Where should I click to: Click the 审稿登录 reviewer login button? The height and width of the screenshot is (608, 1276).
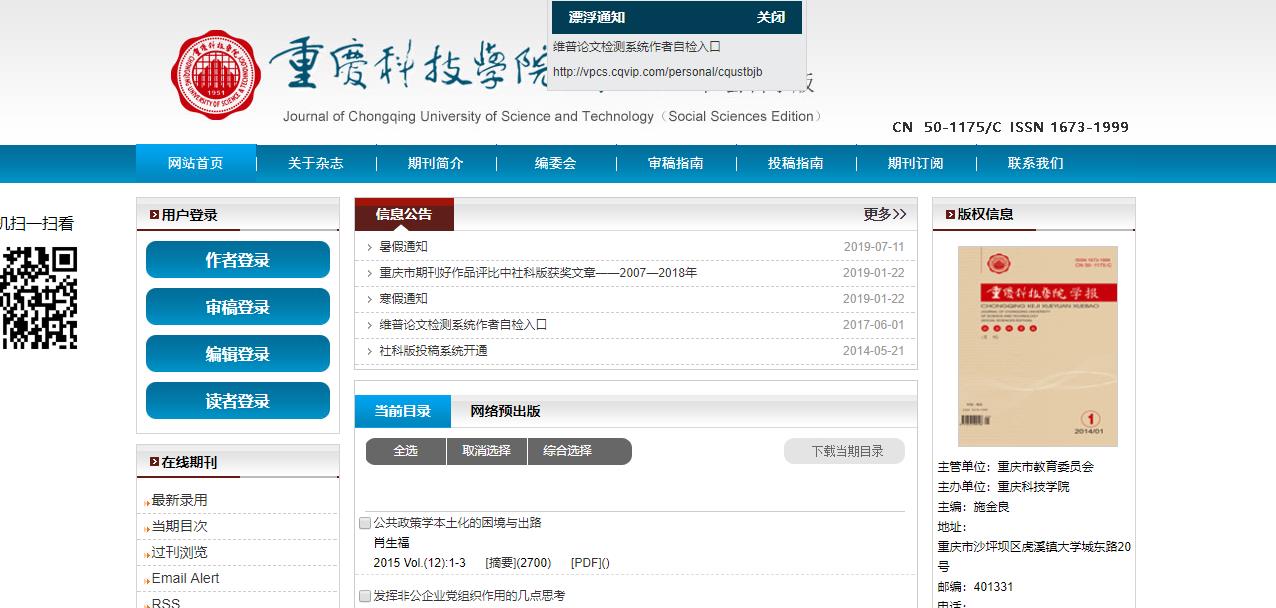(238, 307)
